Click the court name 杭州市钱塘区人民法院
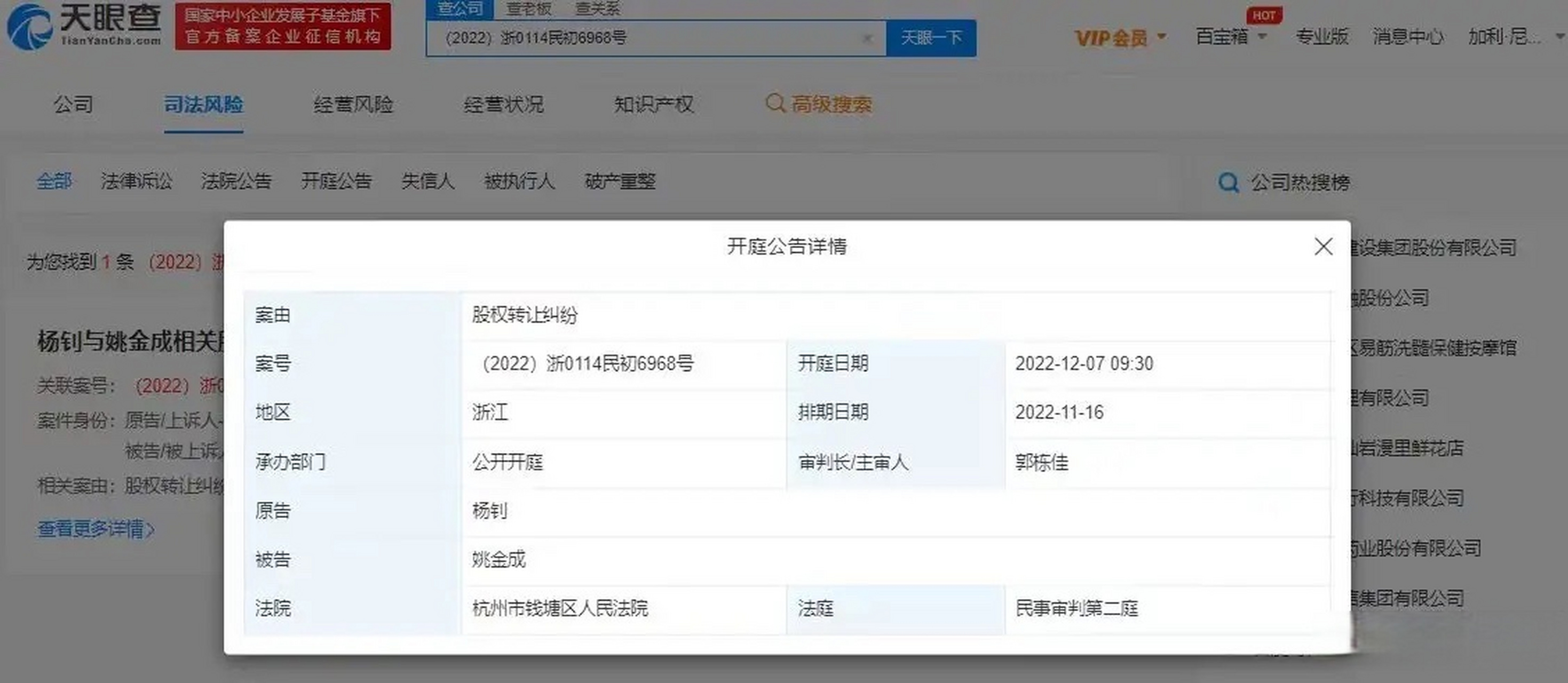 560,608
